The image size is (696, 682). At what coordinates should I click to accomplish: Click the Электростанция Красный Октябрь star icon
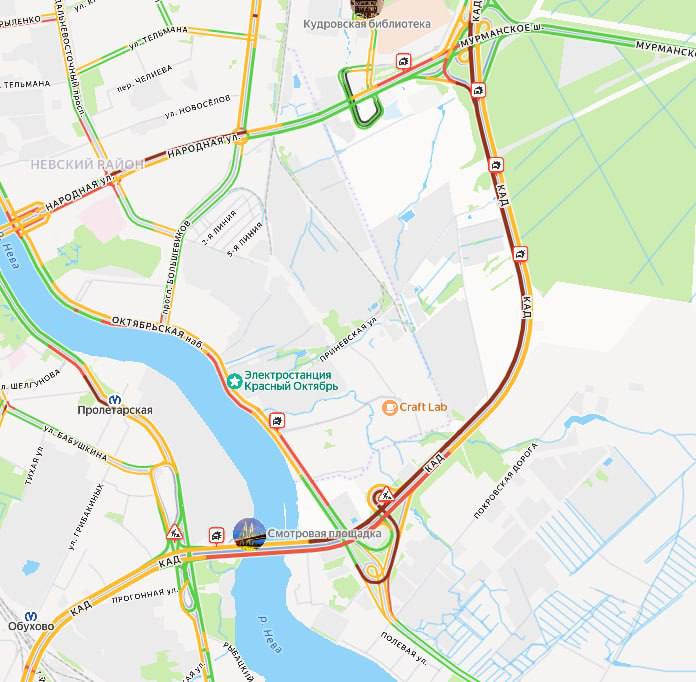click(x=234, y=381)
